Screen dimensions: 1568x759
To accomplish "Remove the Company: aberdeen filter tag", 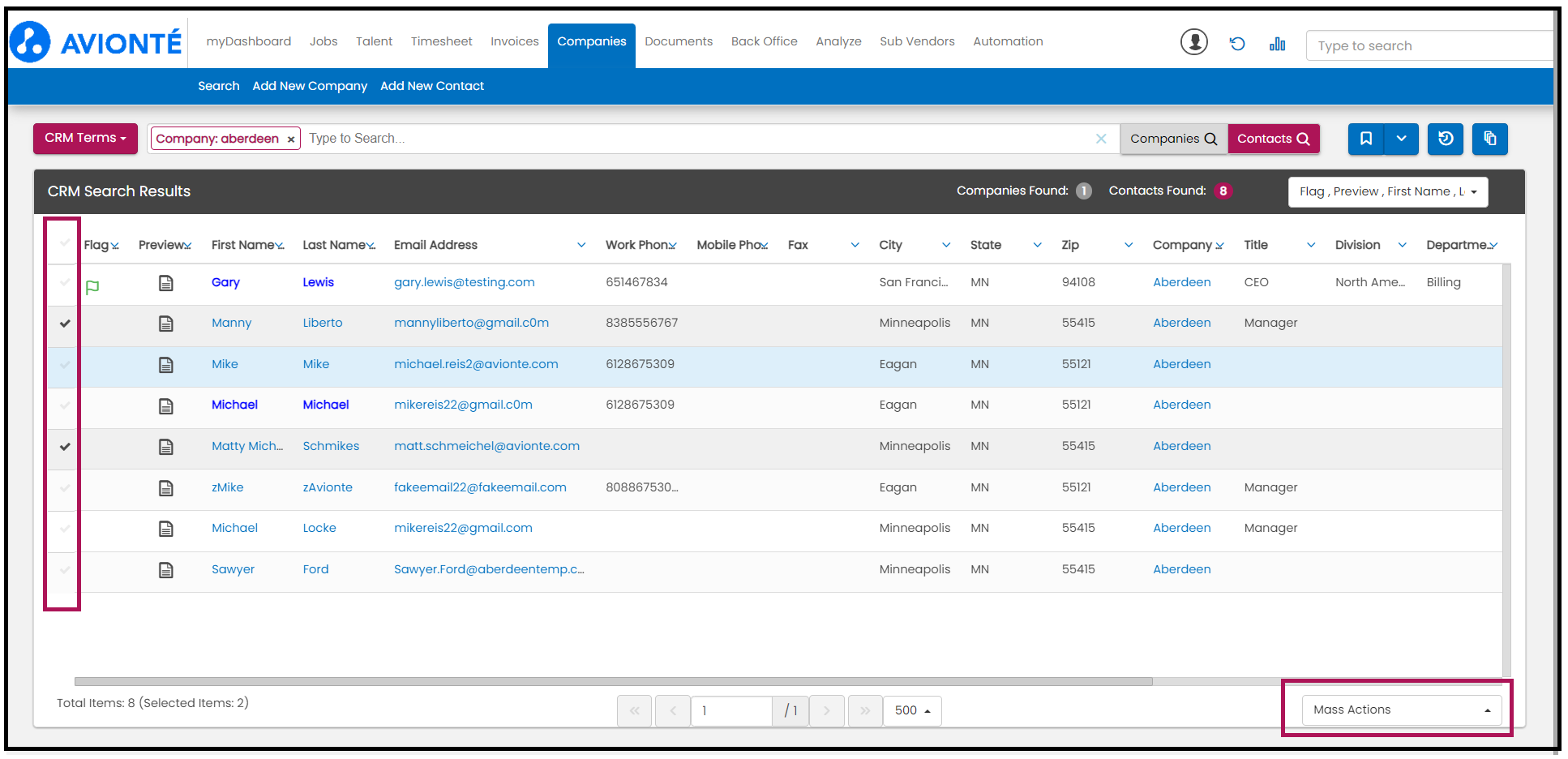I will pyautogui.click(x=291, y=139).
